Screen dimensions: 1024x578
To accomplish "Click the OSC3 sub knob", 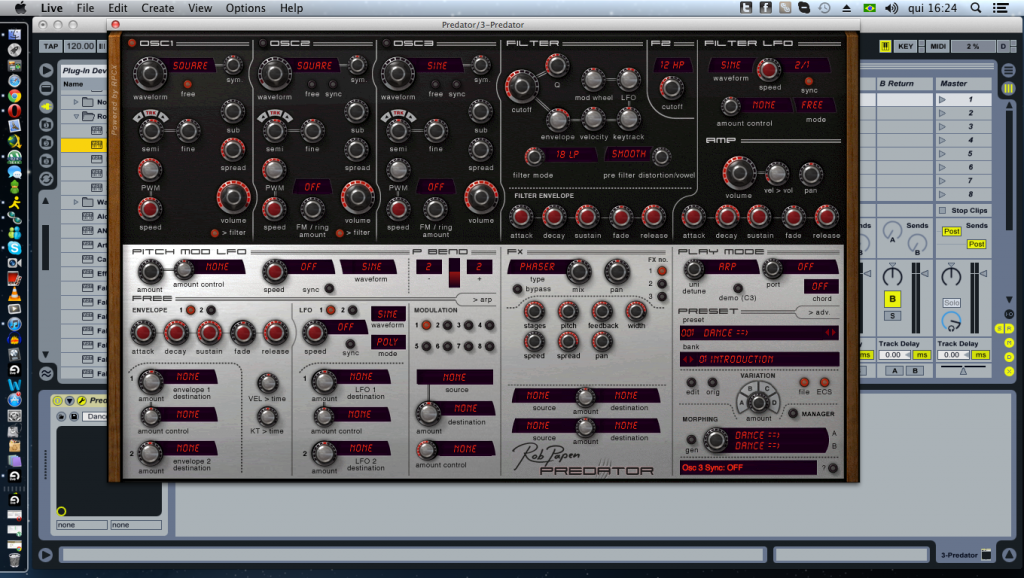I will [x=480, y=112].
